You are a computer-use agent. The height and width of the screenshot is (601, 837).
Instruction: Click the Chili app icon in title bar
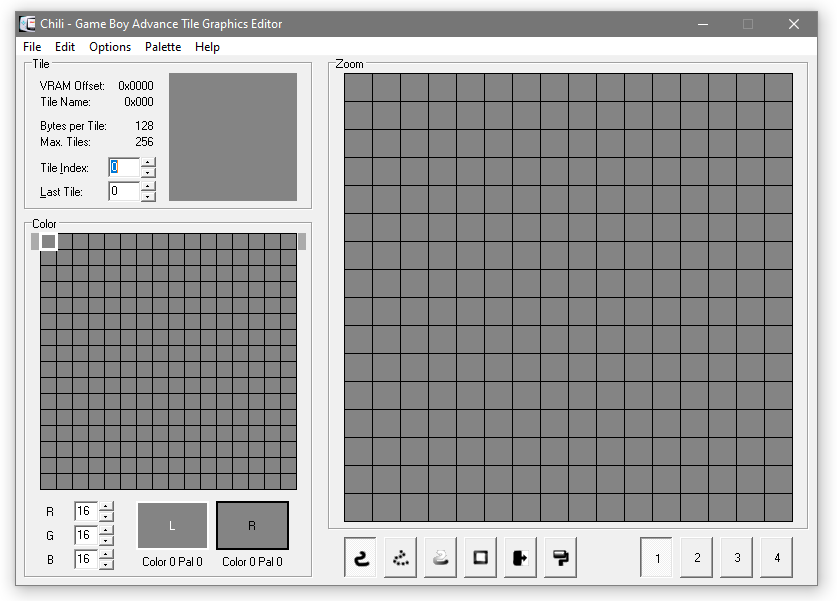coord(28,24)
